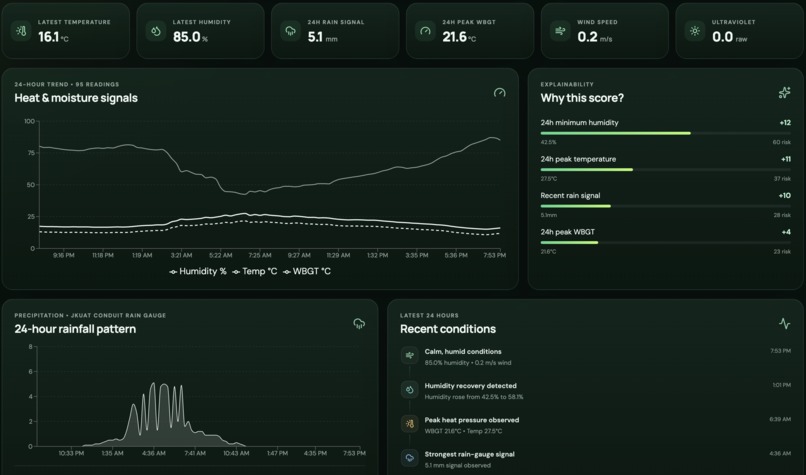Click the +4 score for peak WBGT

(786, 232)
